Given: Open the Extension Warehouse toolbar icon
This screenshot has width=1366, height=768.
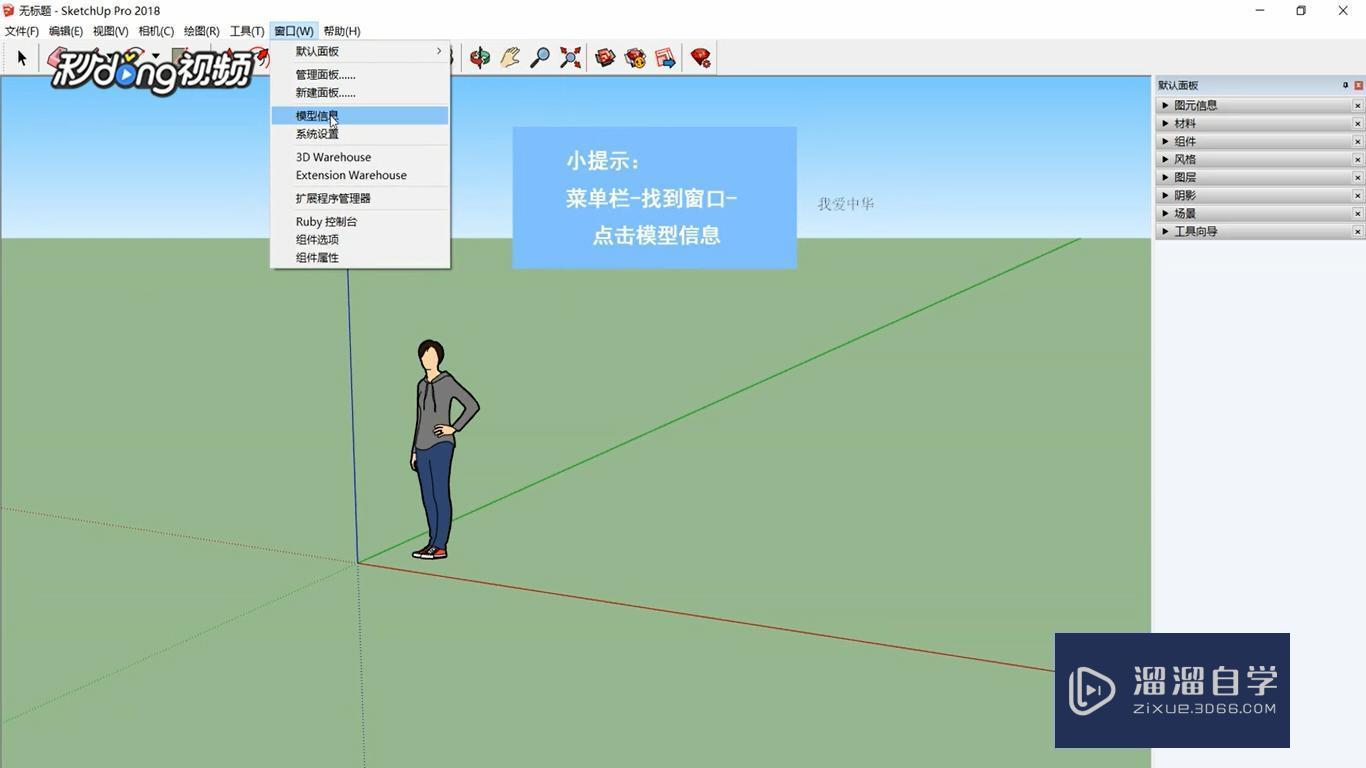Looking at the screenshot, I should coord(635,58).
